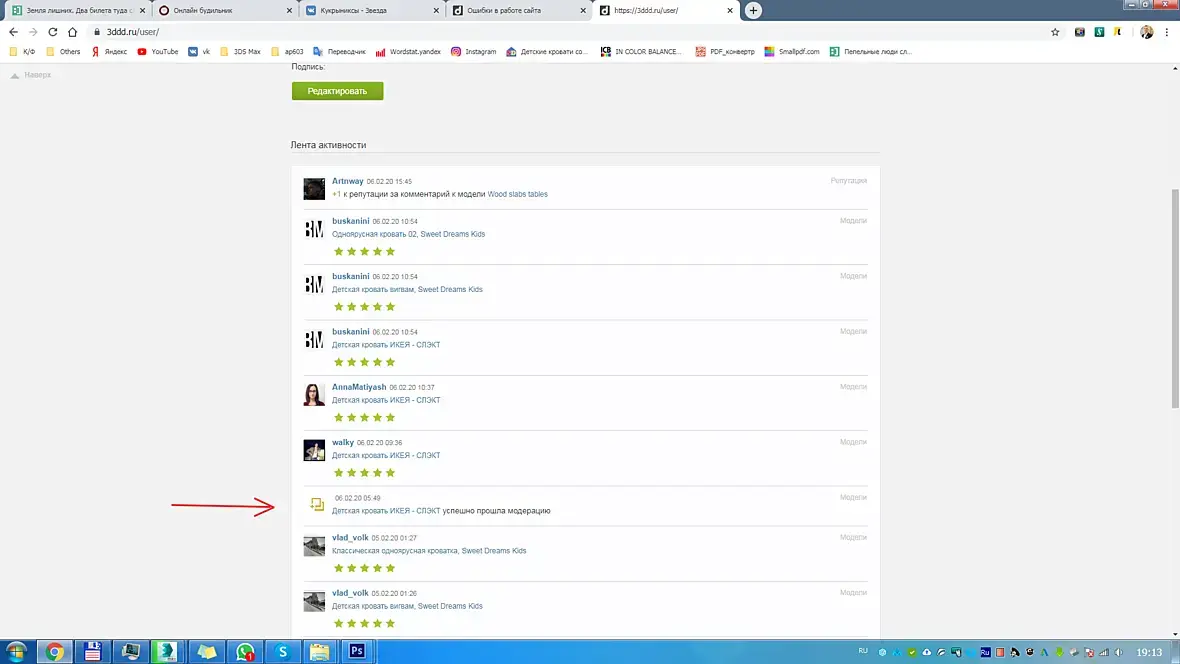Open file explorer folder in taskbar
The width and height of the screenshot is (1180, 664).
coord(320,651)
